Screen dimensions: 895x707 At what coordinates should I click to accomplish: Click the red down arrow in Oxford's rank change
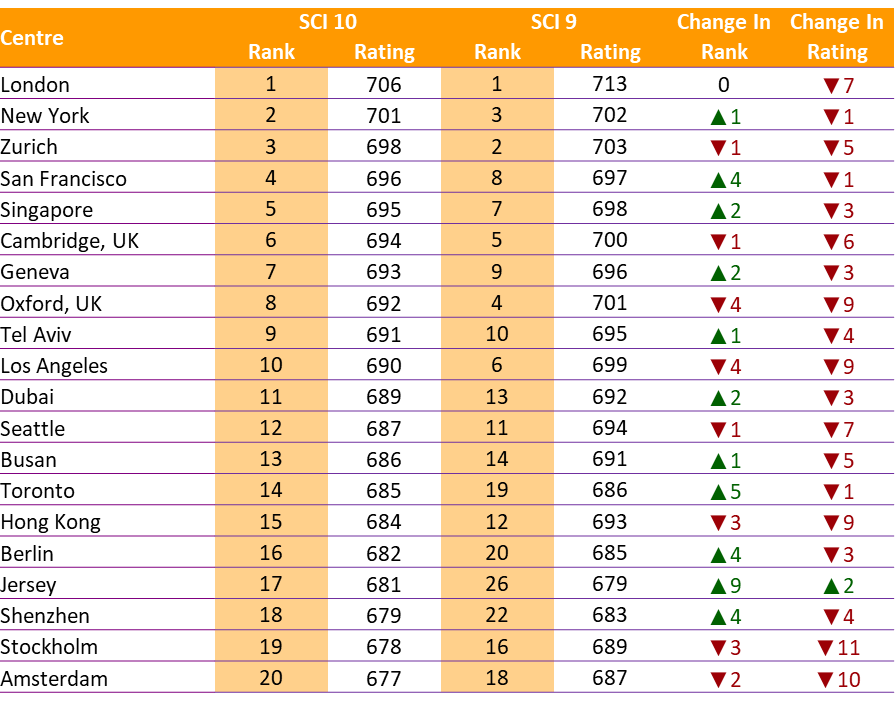coord(718,305)
